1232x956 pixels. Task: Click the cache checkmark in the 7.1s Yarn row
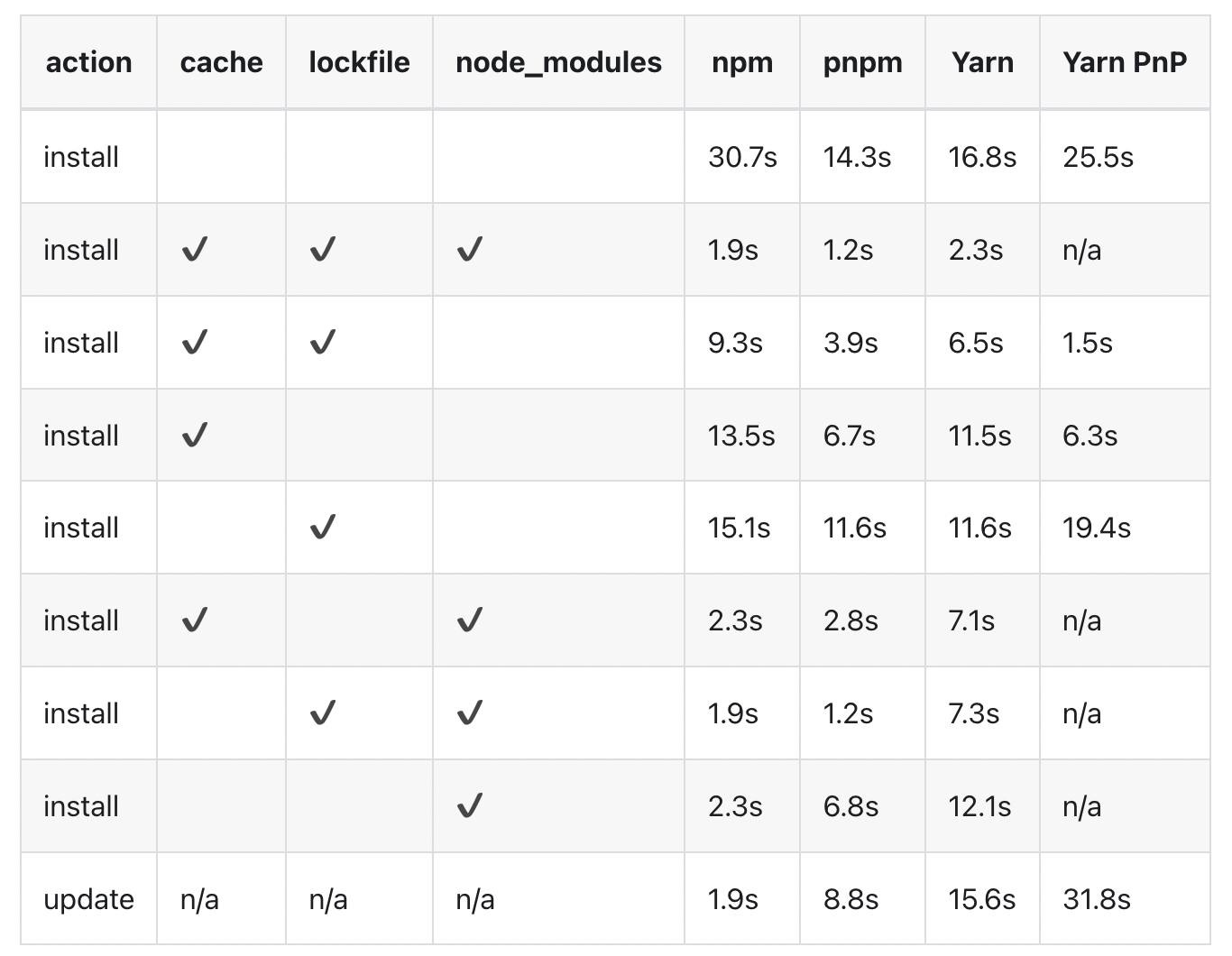194,620
